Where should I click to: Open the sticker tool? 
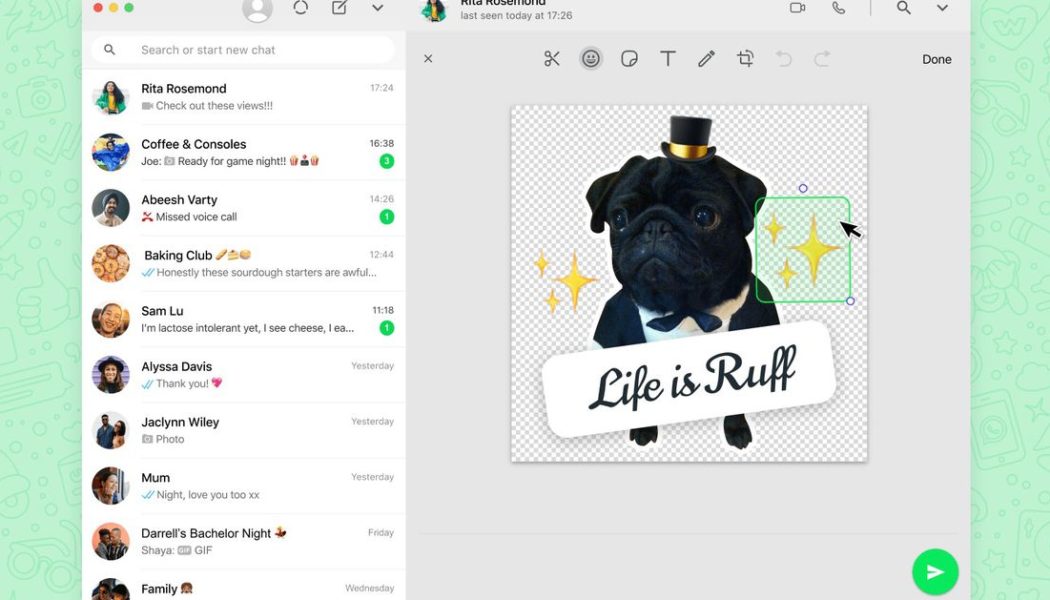coord(629,58)
